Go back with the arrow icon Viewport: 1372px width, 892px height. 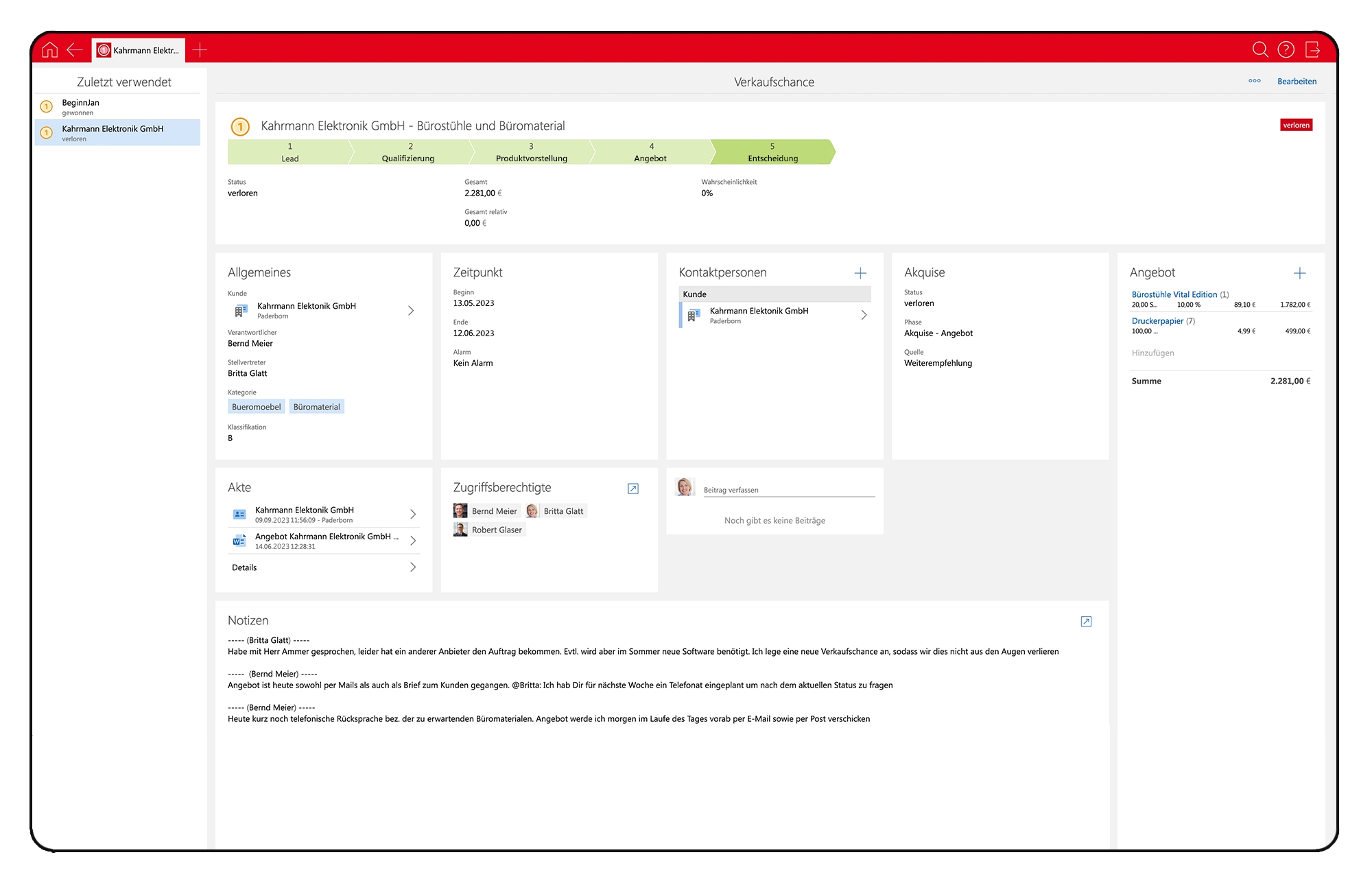(75, 50)
